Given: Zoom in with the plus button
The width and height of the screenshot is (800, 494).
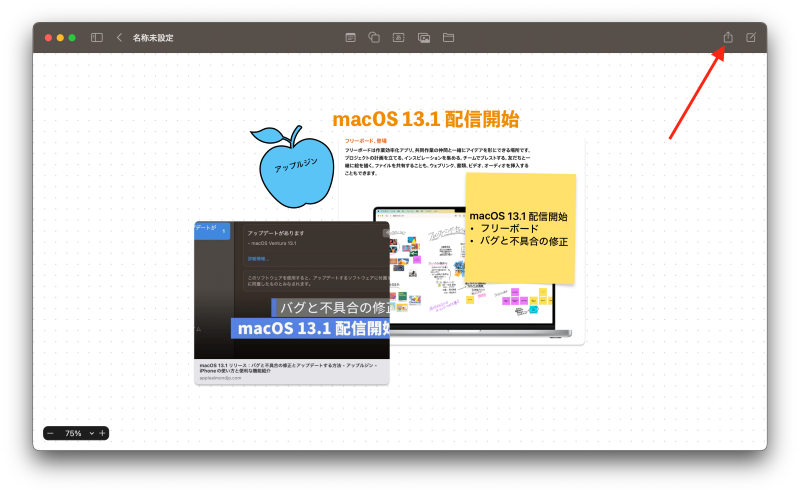Looking at the screenshot, I should tap(103, 433).
